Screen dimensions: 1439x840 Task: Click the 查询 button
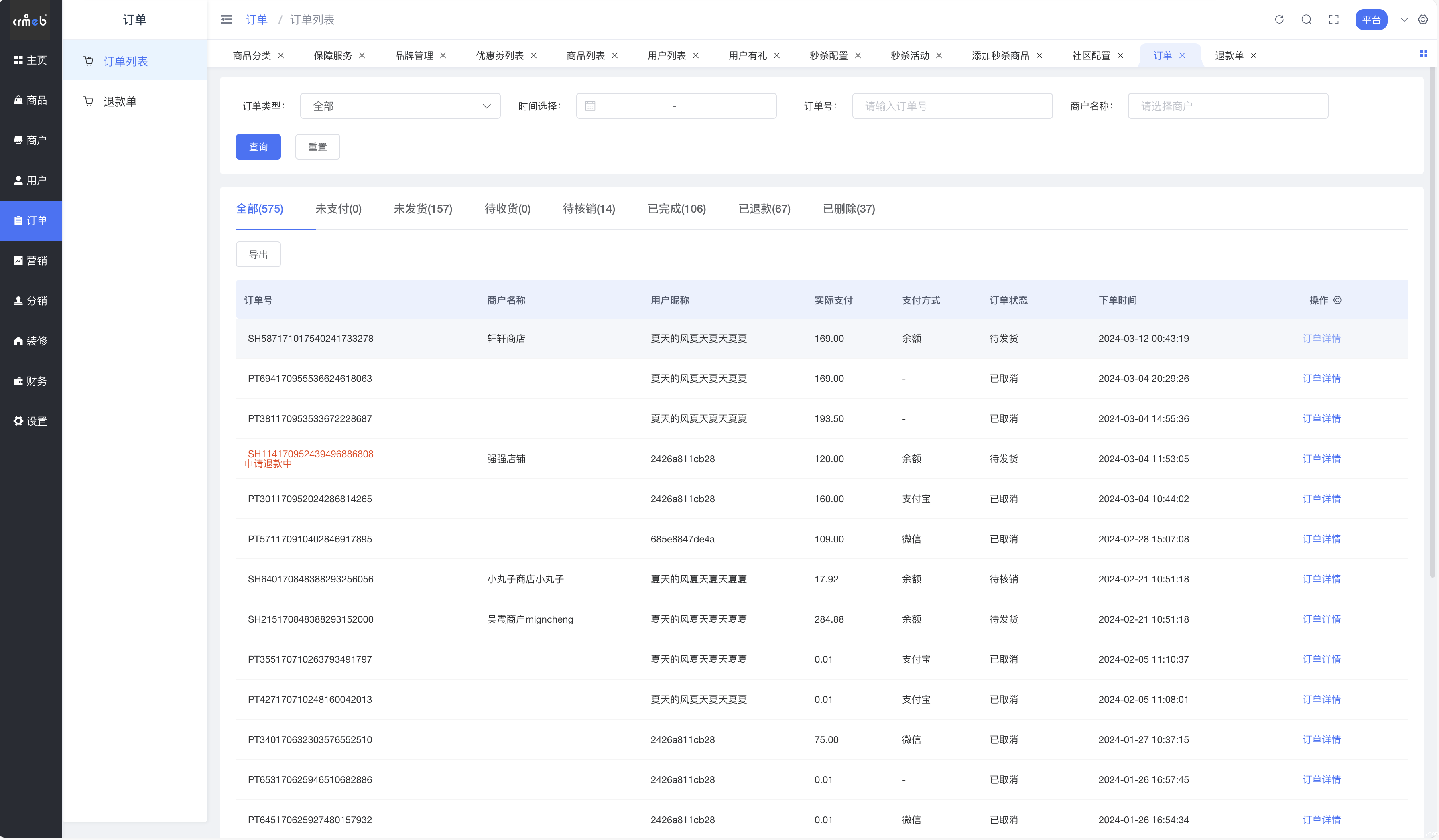[258, 147]
